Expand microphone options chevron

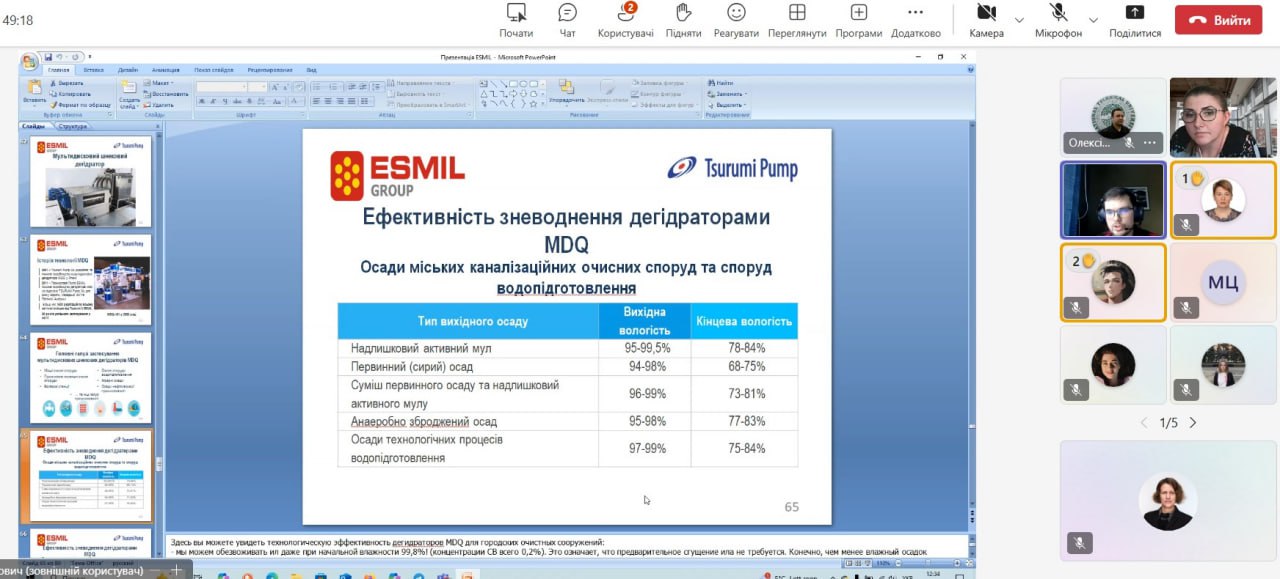tap(1093, 20)
